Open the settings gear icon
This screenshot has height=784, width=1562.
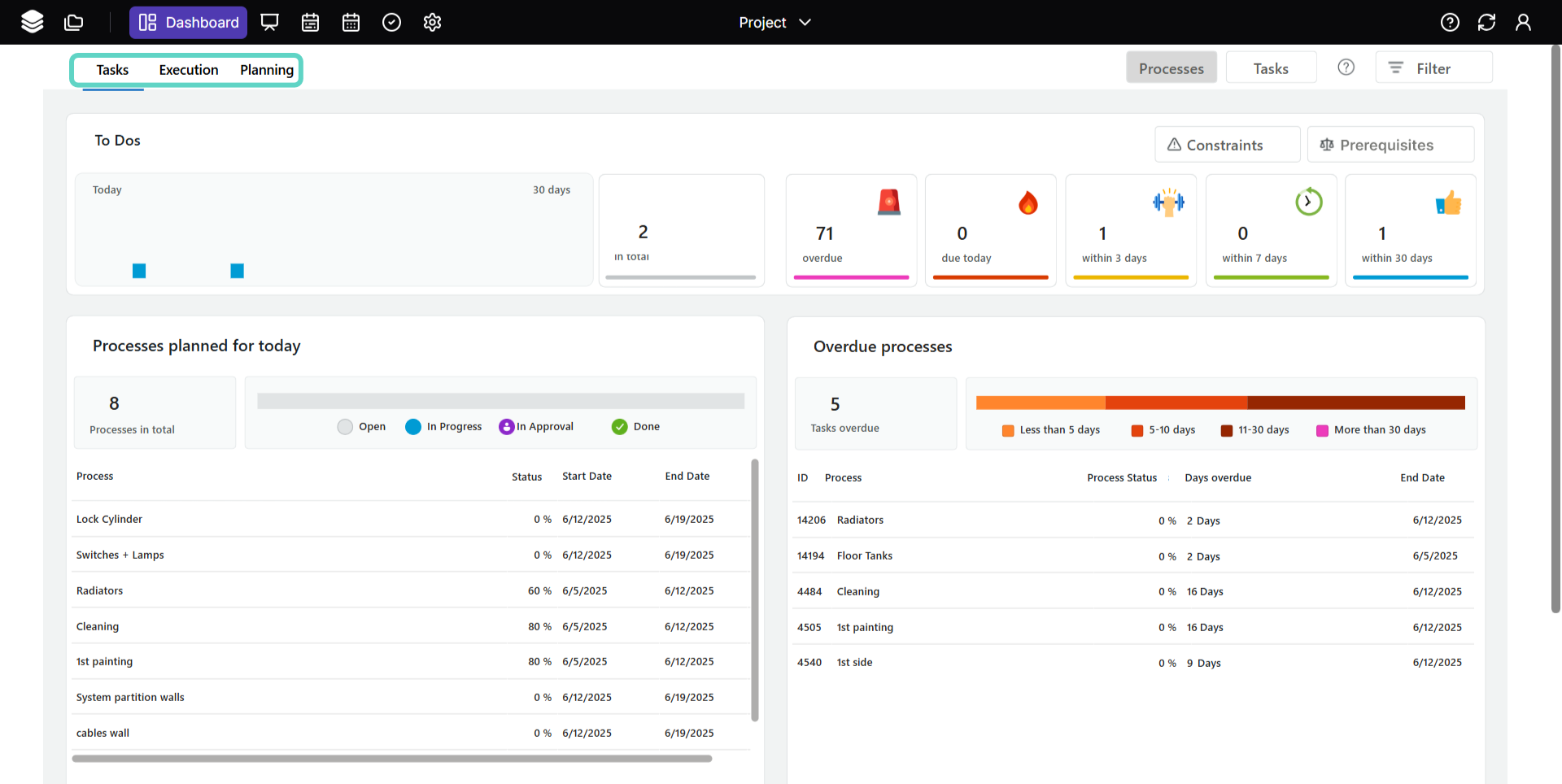pos(432,22)
